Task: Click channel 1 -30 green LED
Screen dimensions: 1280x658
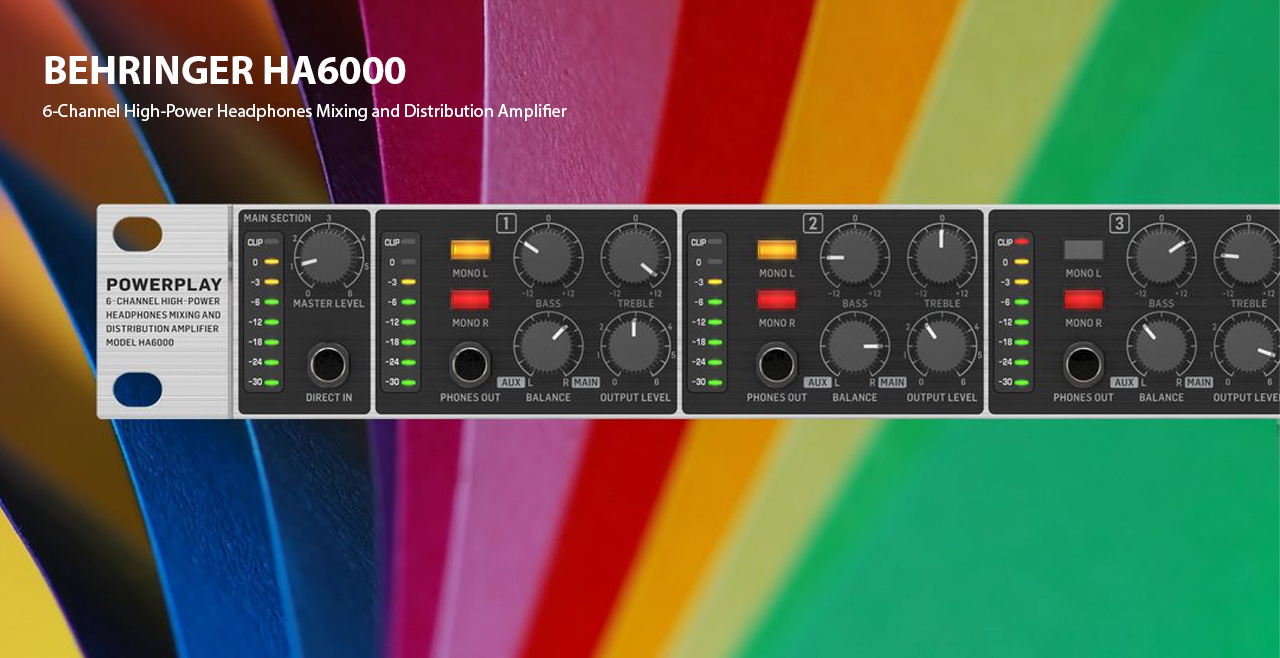Action: coord(409,382)
